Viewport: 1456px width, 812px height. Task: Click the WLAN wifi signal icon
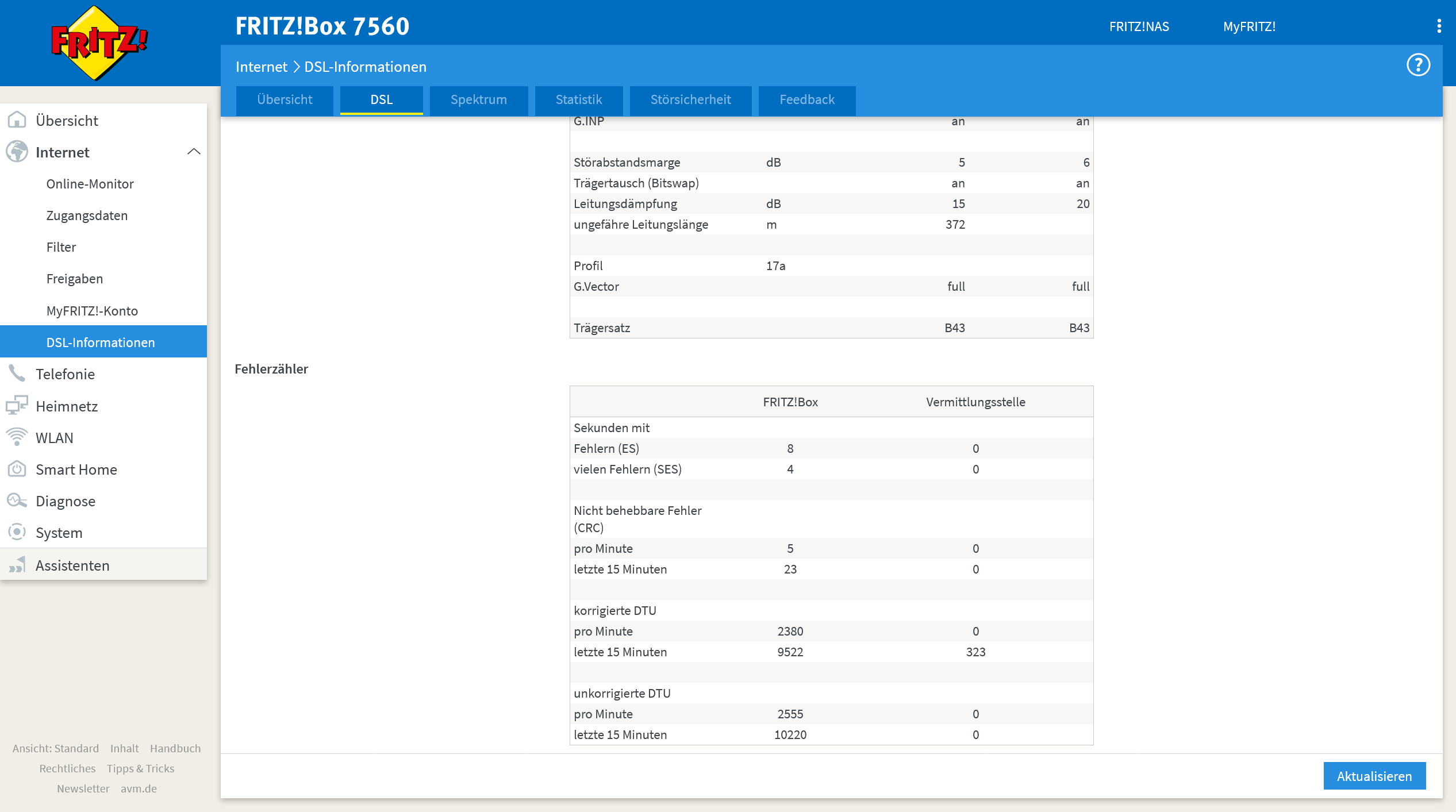coord(17,437)
